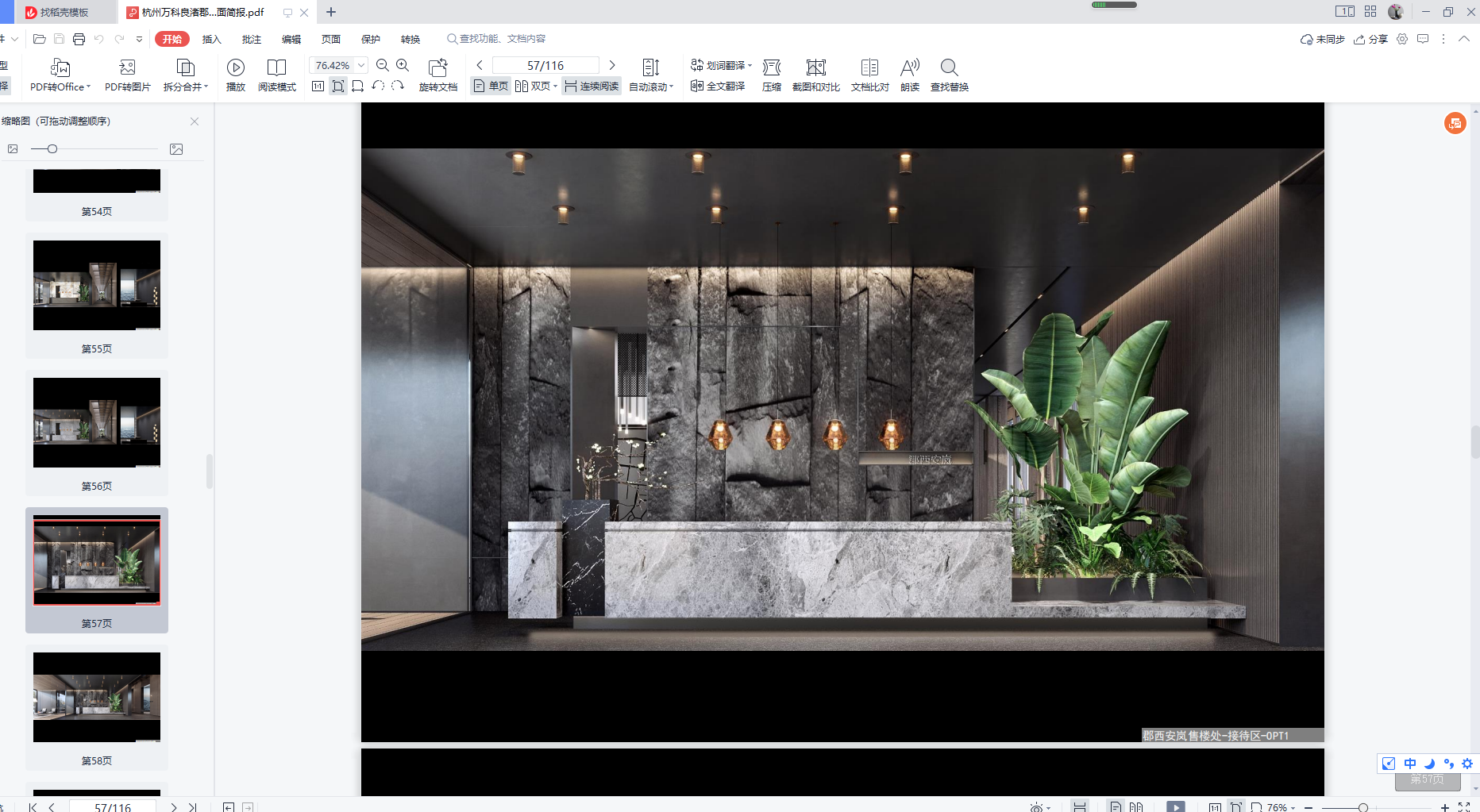This screenshot has height=812, width=1480.
Task: Click the larger thumbnails image icon
Action: [x=176, y=149]
